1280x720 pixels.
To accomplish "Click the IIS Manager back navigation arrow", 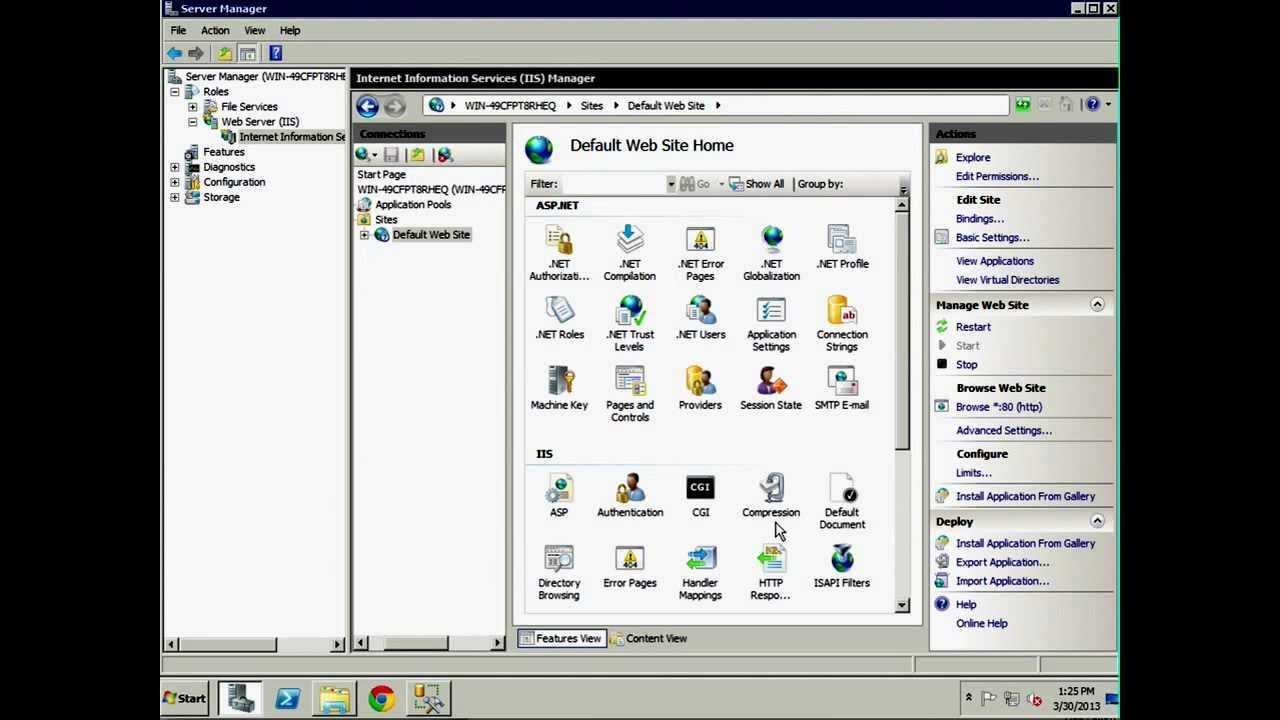I will [x=367, y=106].
